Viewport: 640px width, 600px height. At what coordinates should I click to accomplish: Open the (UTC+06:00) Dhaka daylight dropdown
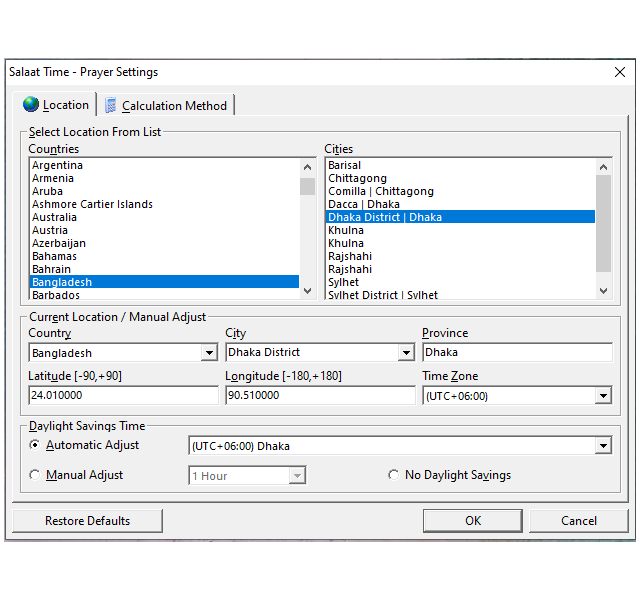click(603, 446)
